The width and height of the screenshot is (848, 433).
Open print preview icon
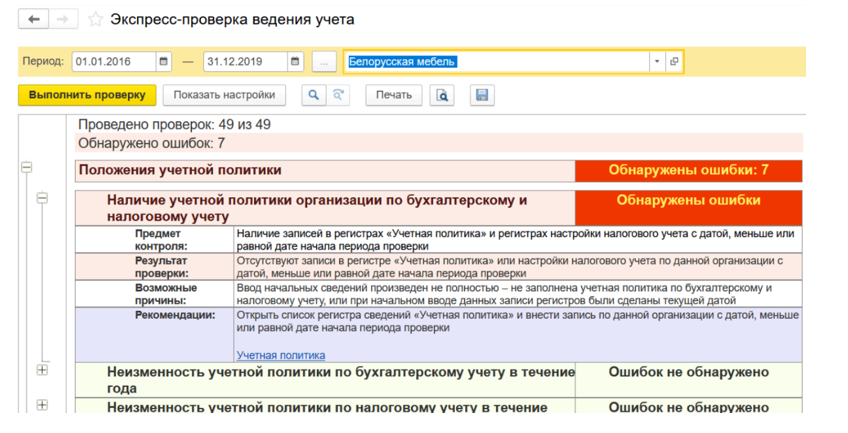tap(442, 95)
